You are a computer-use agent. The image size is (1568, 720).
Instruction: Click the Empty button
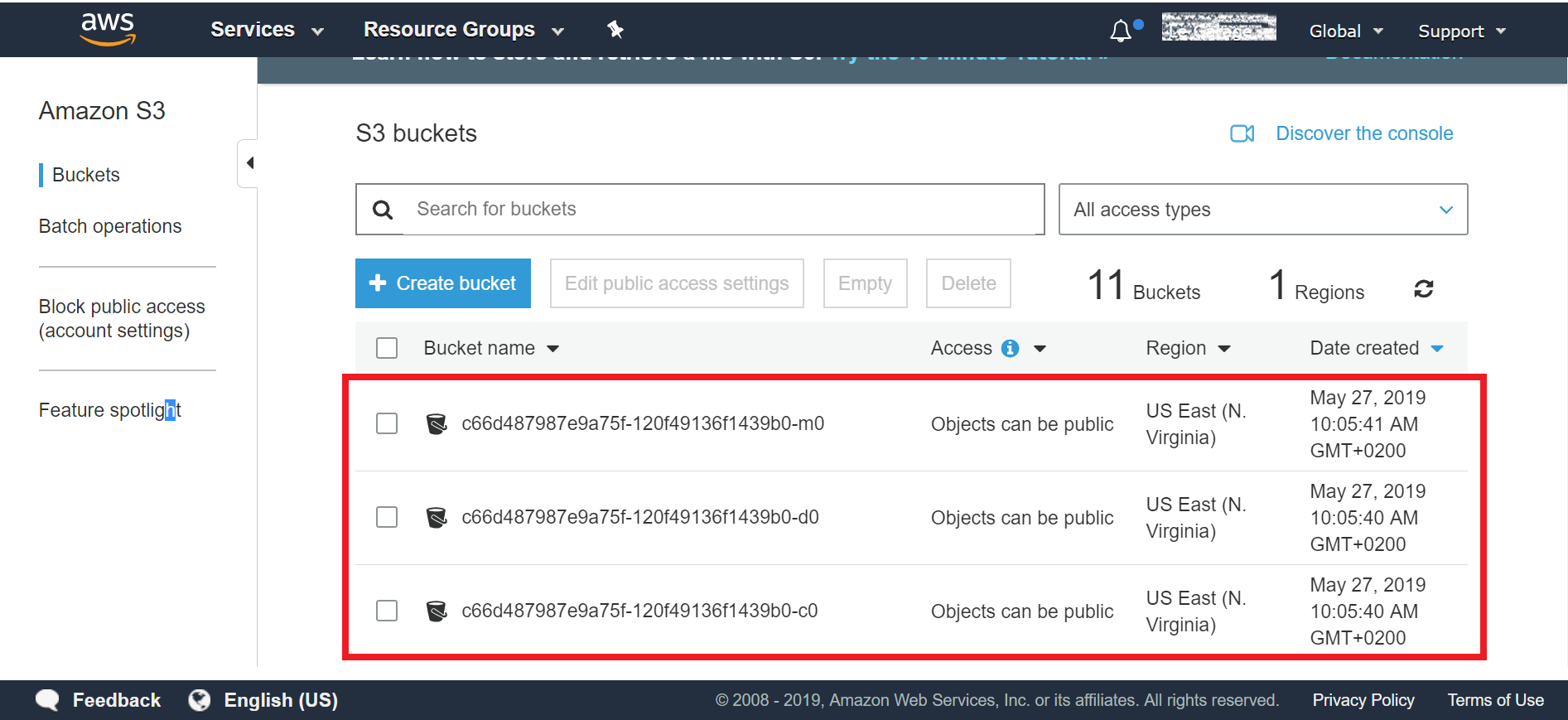pyautogui.click(x=865, y=283)
